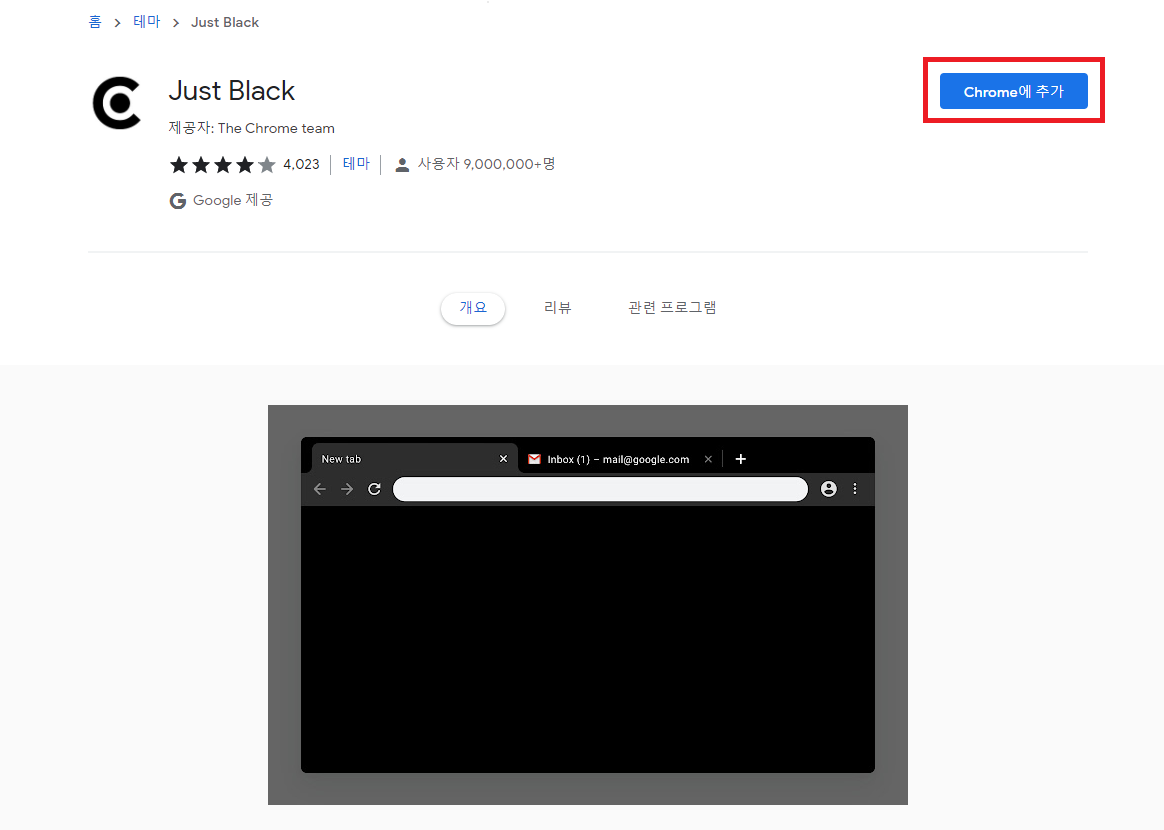Image resolution: width=1164 pixels, height=830 pixels.
Task: Click the theme preview screenshot
Action: coord(587,604)
